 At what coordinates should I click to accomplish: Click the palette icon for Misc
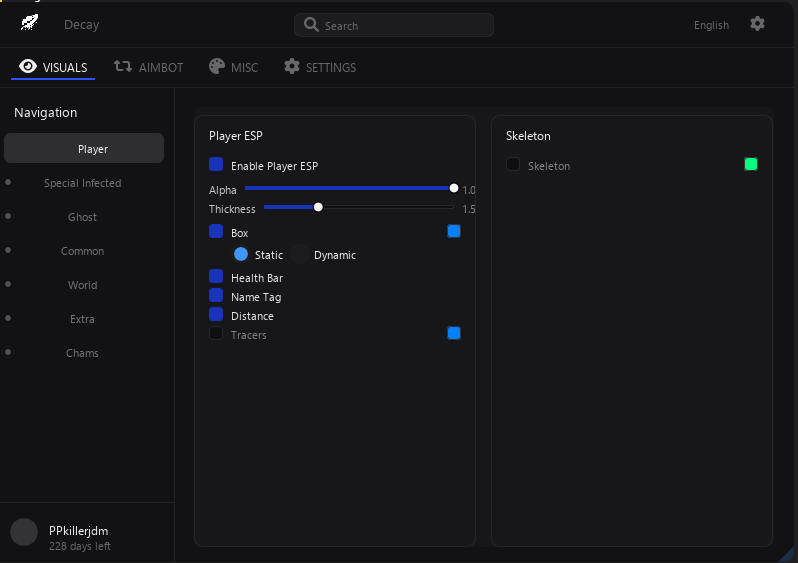tap(217, 67)
